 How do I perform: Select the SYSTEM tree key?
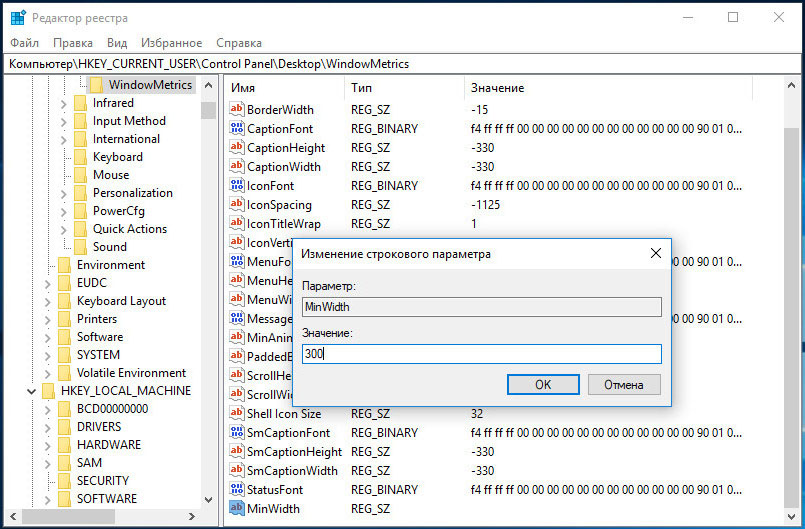[98, 354]
